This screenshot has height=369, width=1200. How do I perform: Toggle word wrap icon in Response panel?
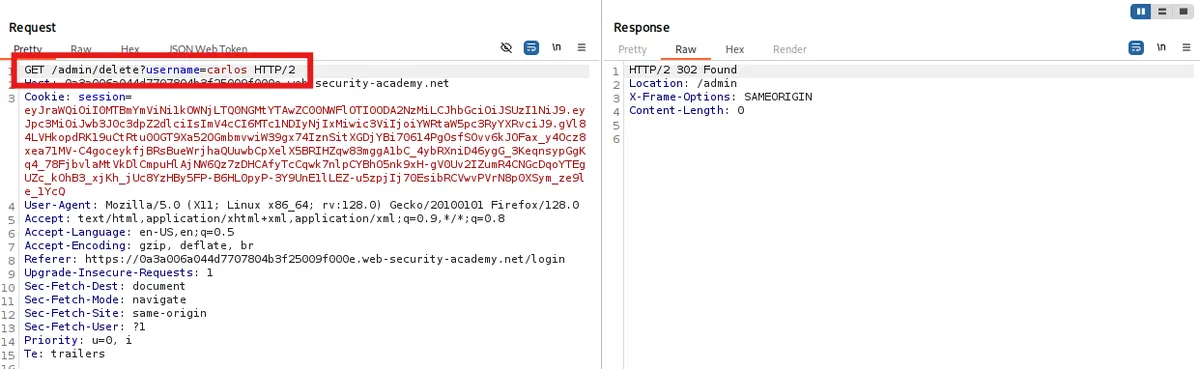click(1136, 47)
